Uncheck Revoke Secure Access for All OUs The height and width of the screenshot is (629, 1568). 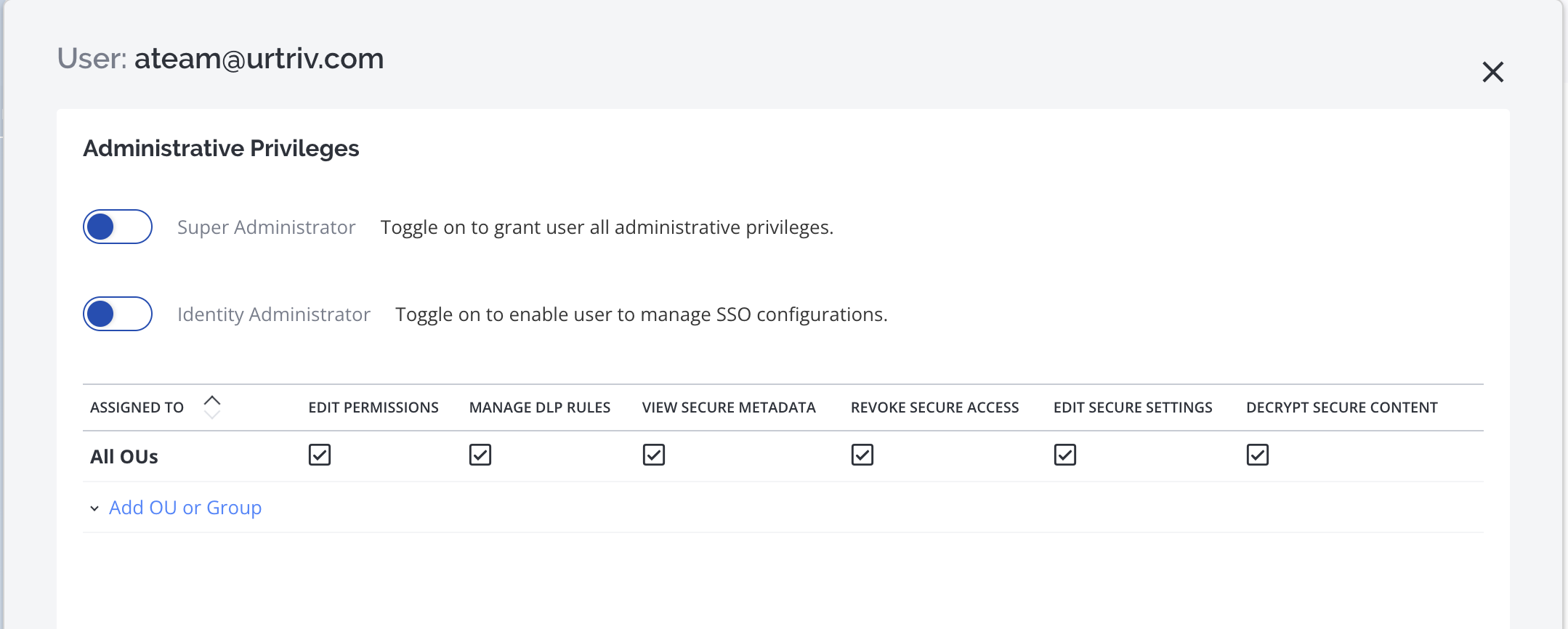point(862,455)
